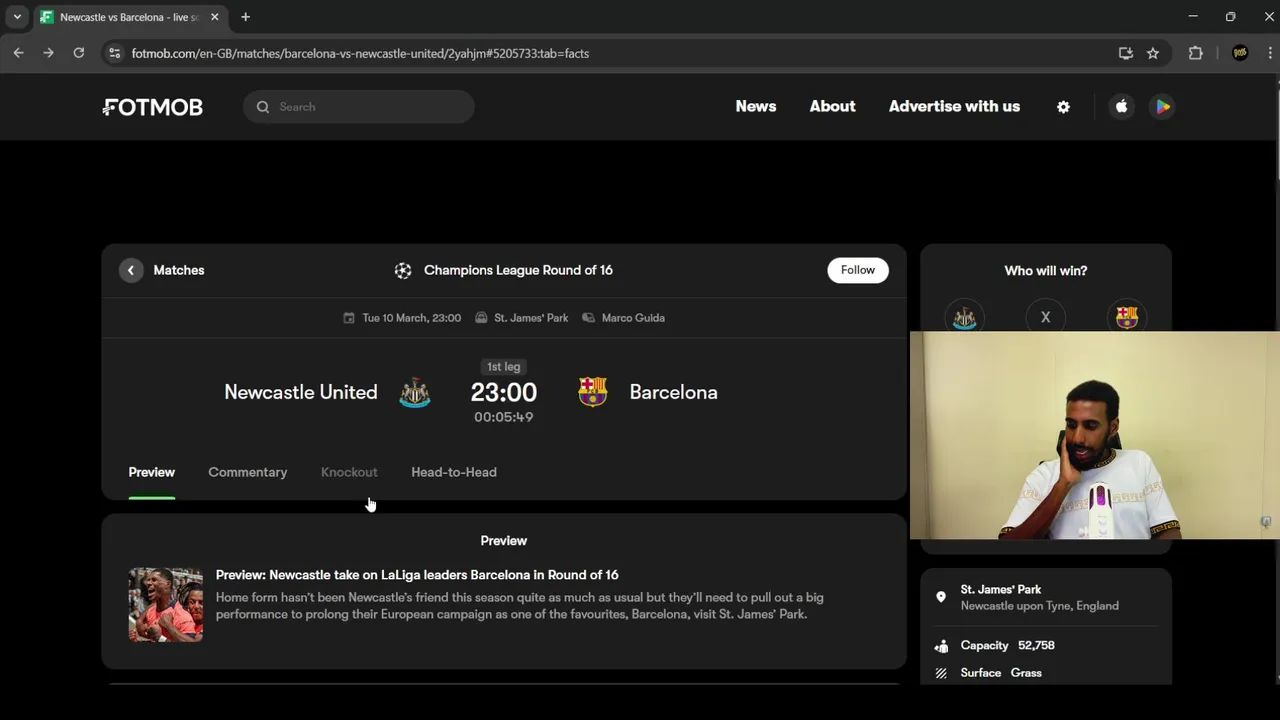Open Champions League Round of 16 link
Screen dimensions: 1280x720
point(518,270)
